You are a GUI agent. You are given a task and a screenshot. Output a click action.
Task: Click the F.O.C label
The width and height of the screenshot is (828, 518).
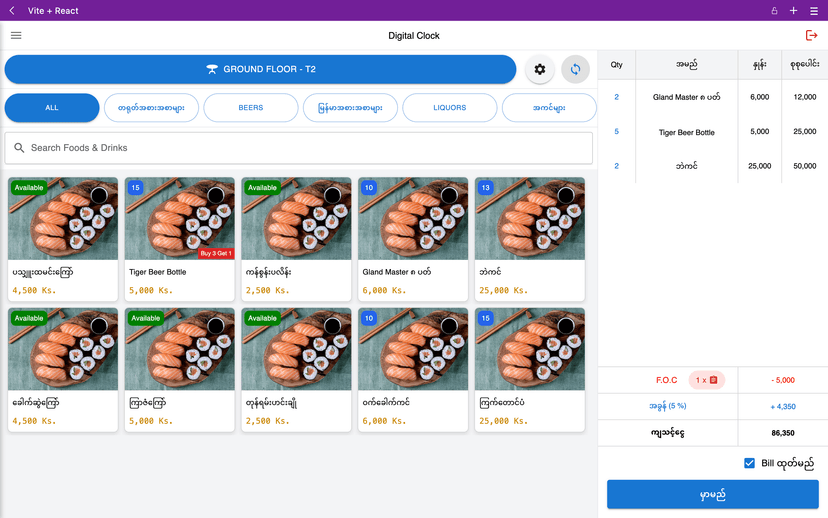(x=666, y=380)
